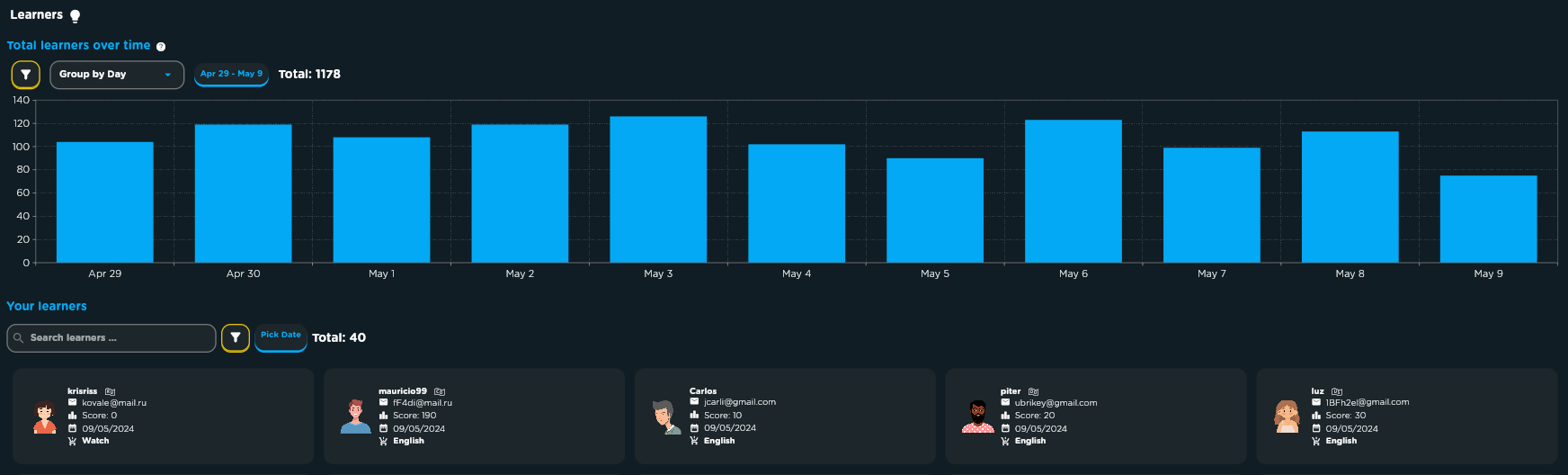1568x475 pixels.
Task: Open the help icon next to Total learners over time
Action: click(x=161, y=47)
